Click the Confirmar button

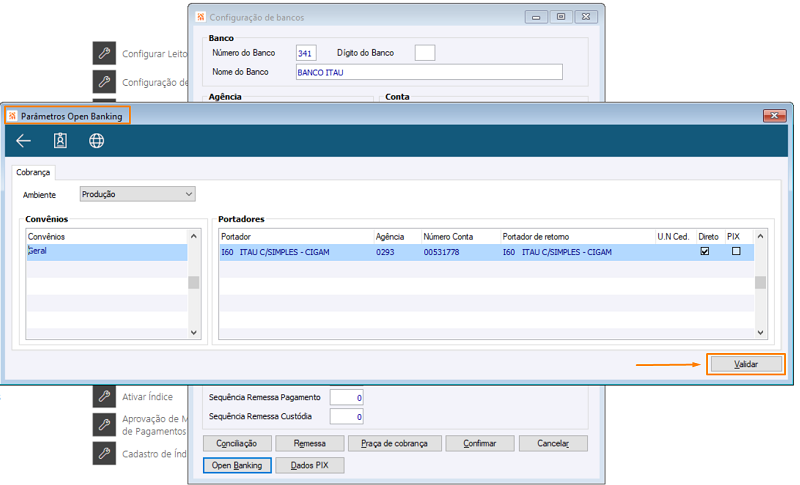480,443
